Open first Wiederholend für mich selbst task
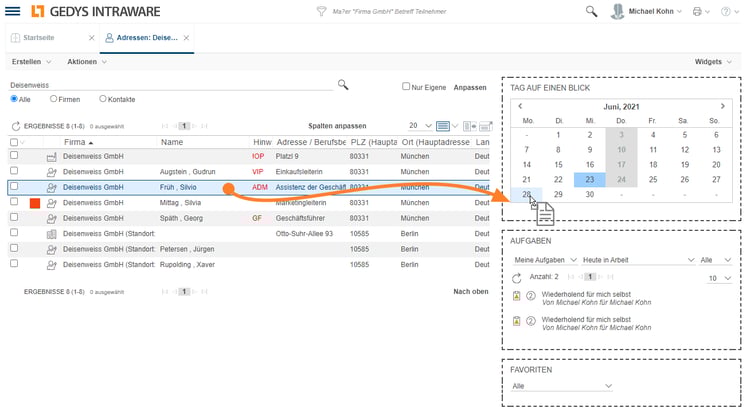This screenshot has width=750, height=412. tap(586, 294)
